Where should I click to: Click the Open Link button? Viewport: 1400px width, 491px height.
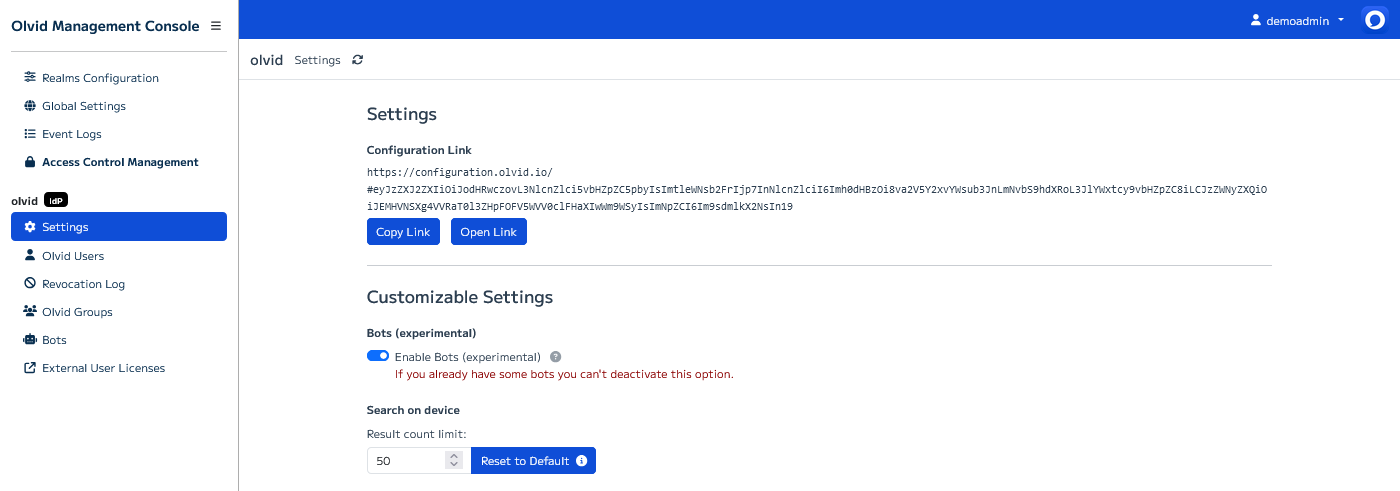[x=489, y=232]
